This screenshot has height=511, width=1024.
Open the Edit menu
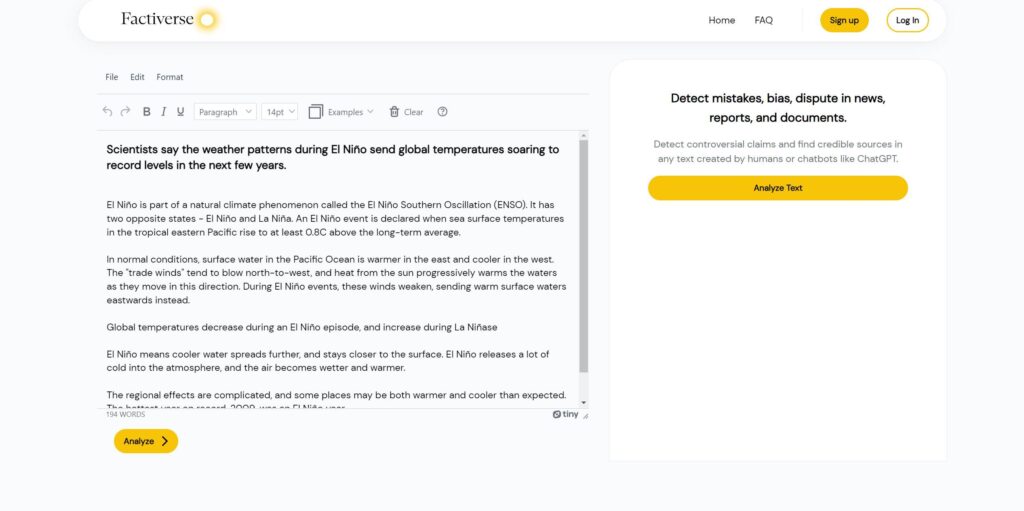(x=137, y=77)
